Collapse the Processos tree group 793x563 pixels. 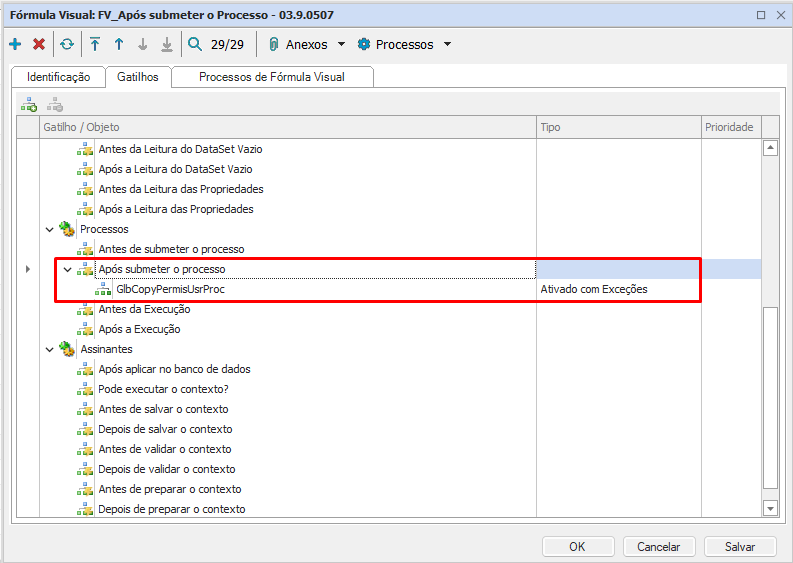[x=50, y=230]
